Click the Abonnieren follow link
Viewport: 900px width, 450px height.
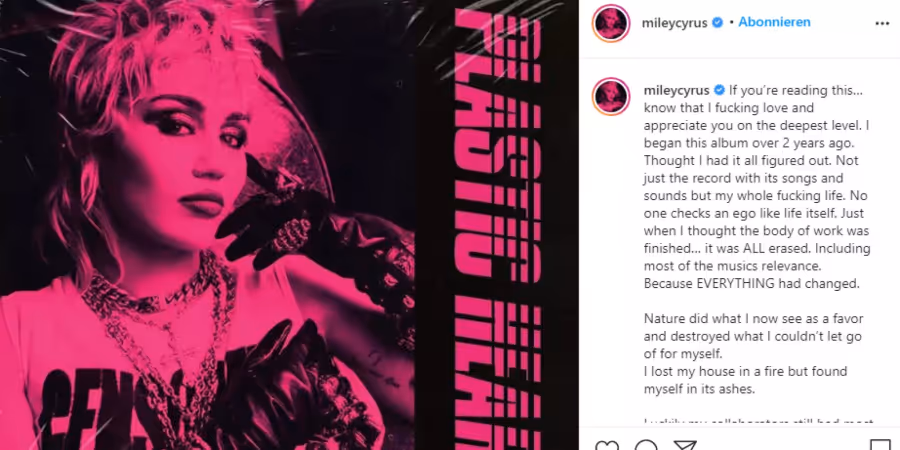pyautogui.click(x=774, y=22)
